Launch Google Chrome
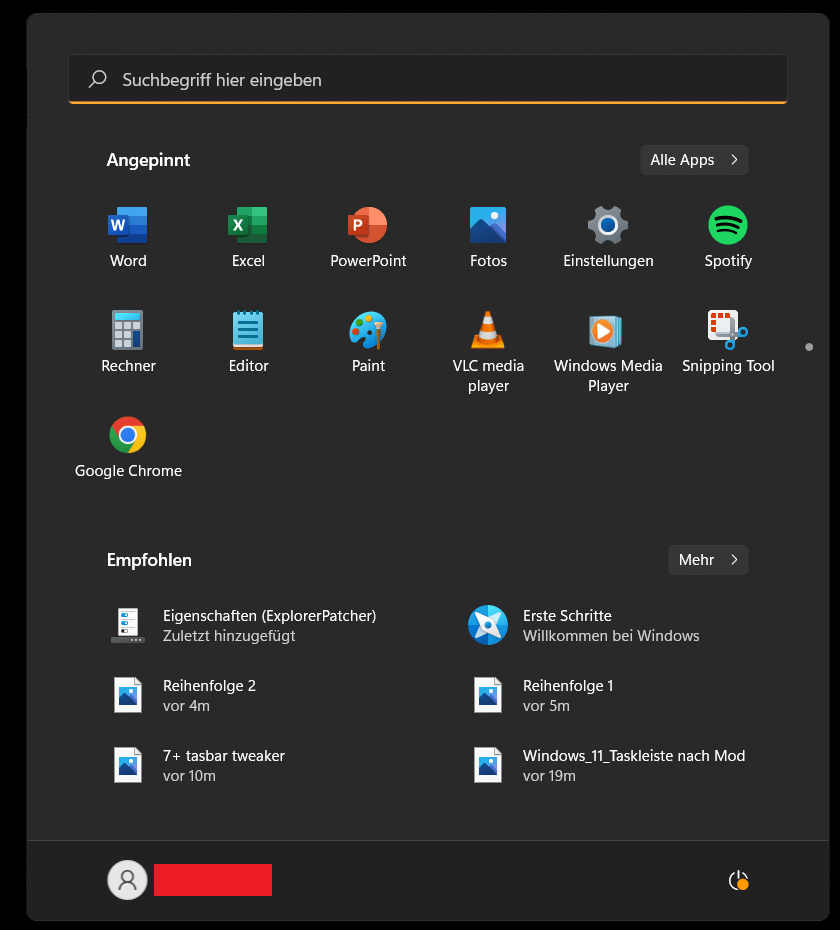 pos(128,436)
